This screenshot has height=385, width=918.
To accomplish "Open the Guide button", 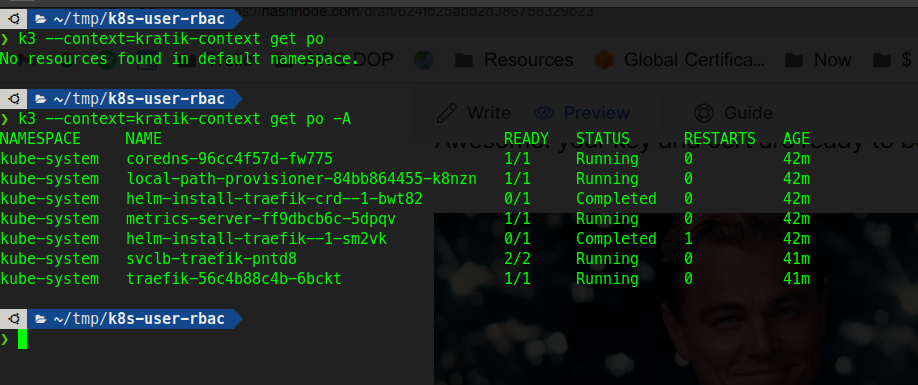I will point(733,113).
